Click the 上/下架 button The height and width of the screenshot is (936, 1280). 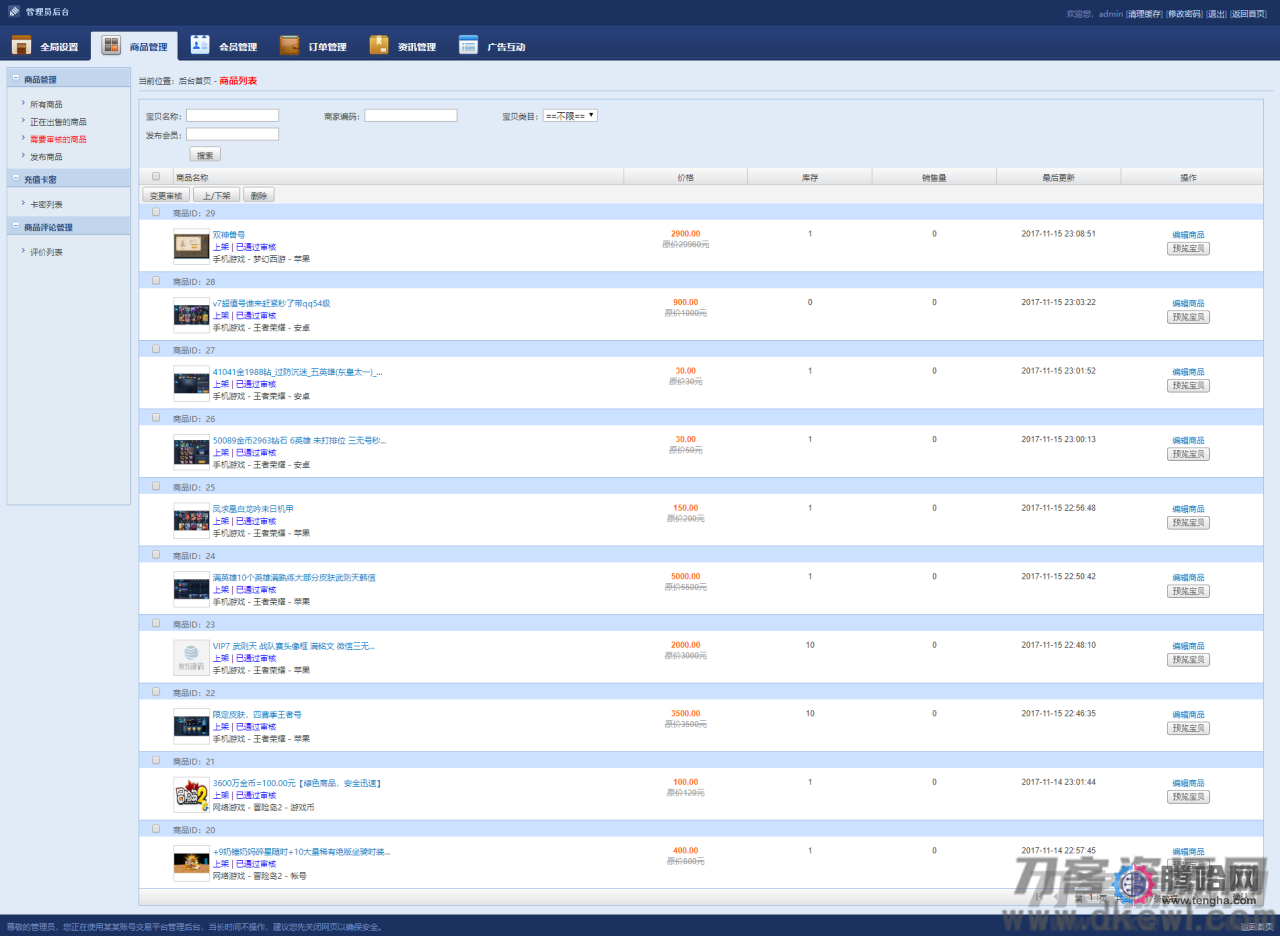pos(215,195)
